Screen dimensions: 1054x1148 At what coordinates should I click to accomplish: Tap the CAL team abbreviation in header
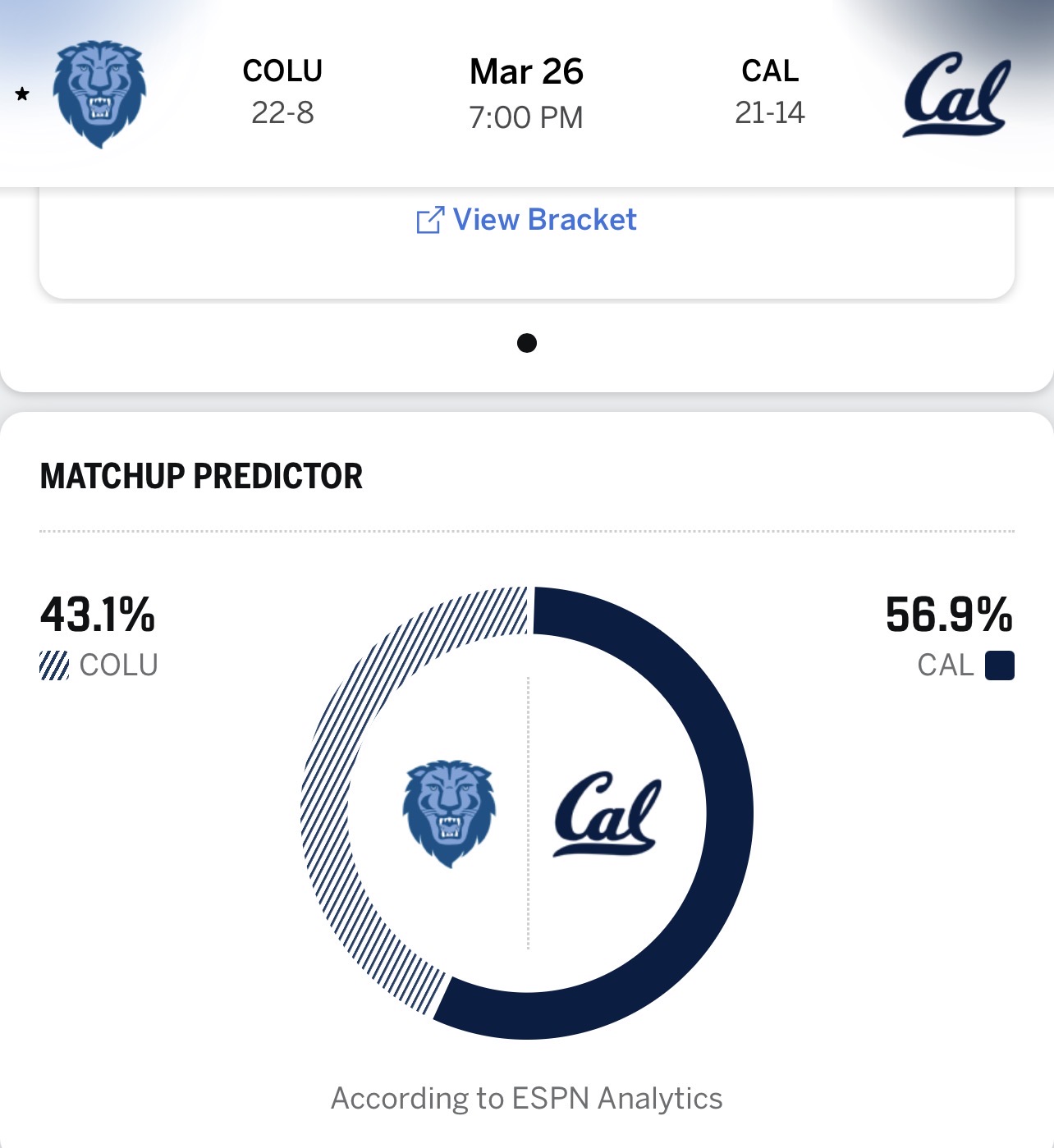[770, 71]
